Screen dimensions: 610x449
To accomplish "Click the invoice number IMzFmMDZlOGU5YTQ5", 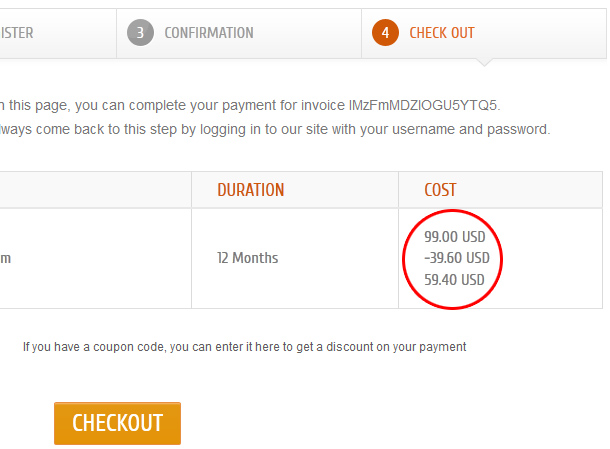I will [423, 105].
